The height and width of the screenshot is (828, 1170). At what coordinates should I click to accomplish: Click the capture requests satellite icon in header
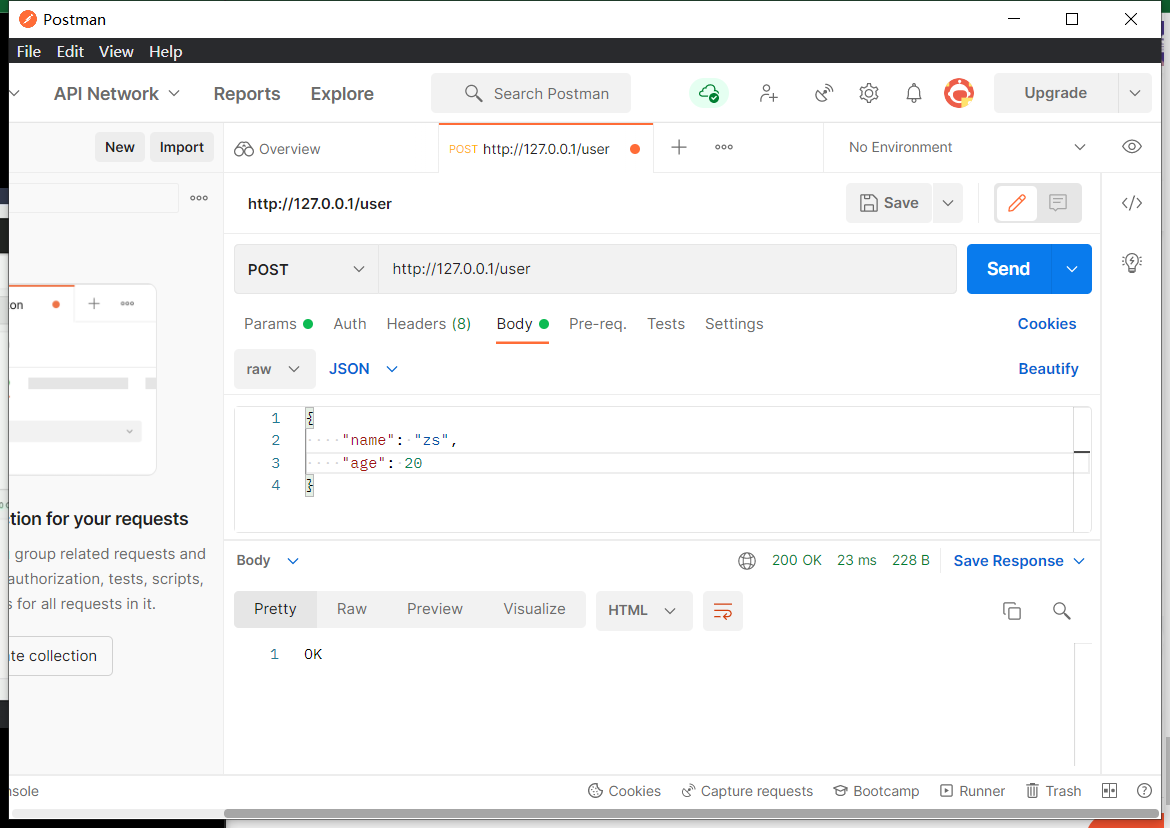pyautogui.click(x=824, y=93)
